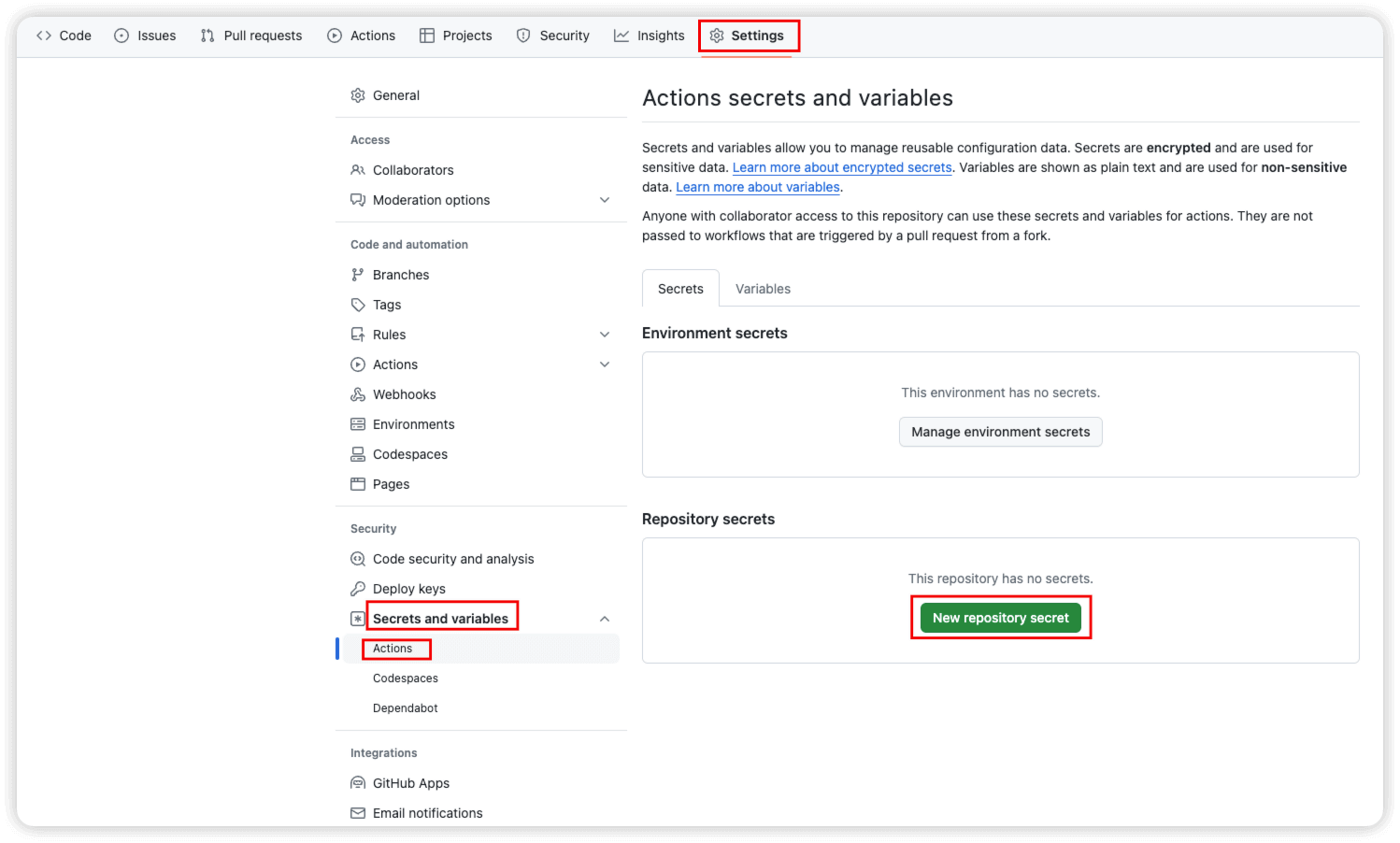
Task: Select the Settings tab
Action: tap(747, 36)
